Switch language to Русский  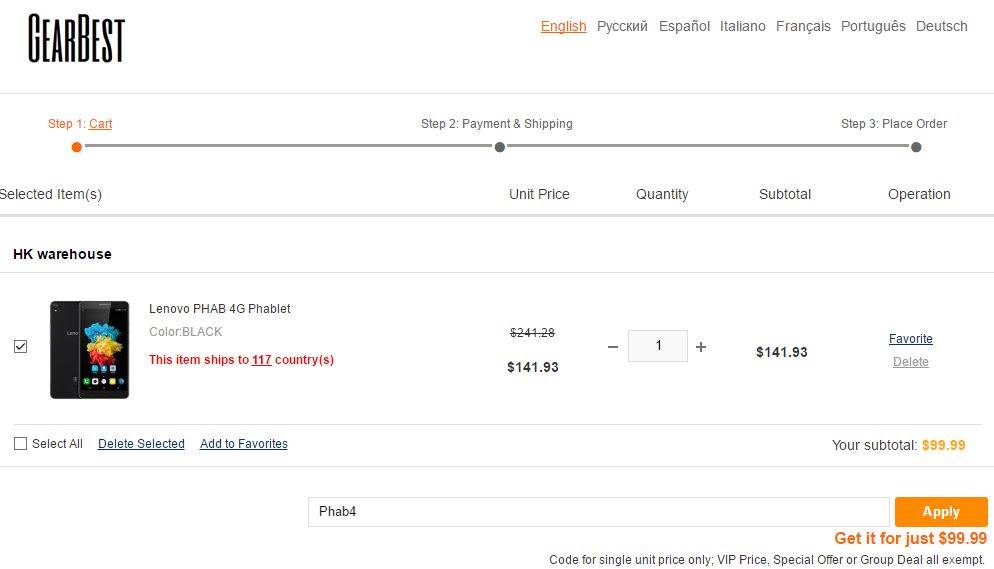pos(622,26)
